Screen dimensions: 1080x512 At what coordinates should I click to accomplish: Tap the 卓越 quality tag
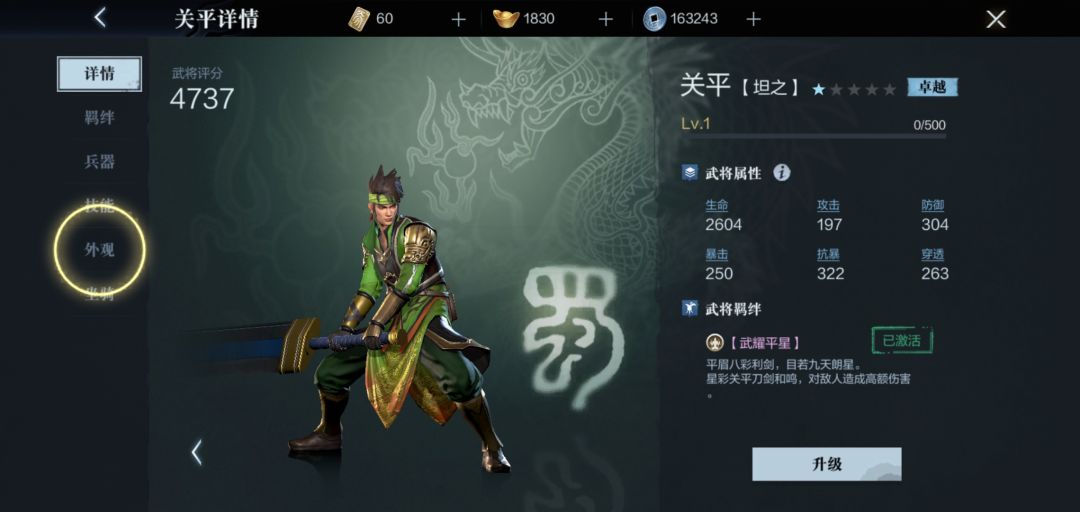pos(932,88)
